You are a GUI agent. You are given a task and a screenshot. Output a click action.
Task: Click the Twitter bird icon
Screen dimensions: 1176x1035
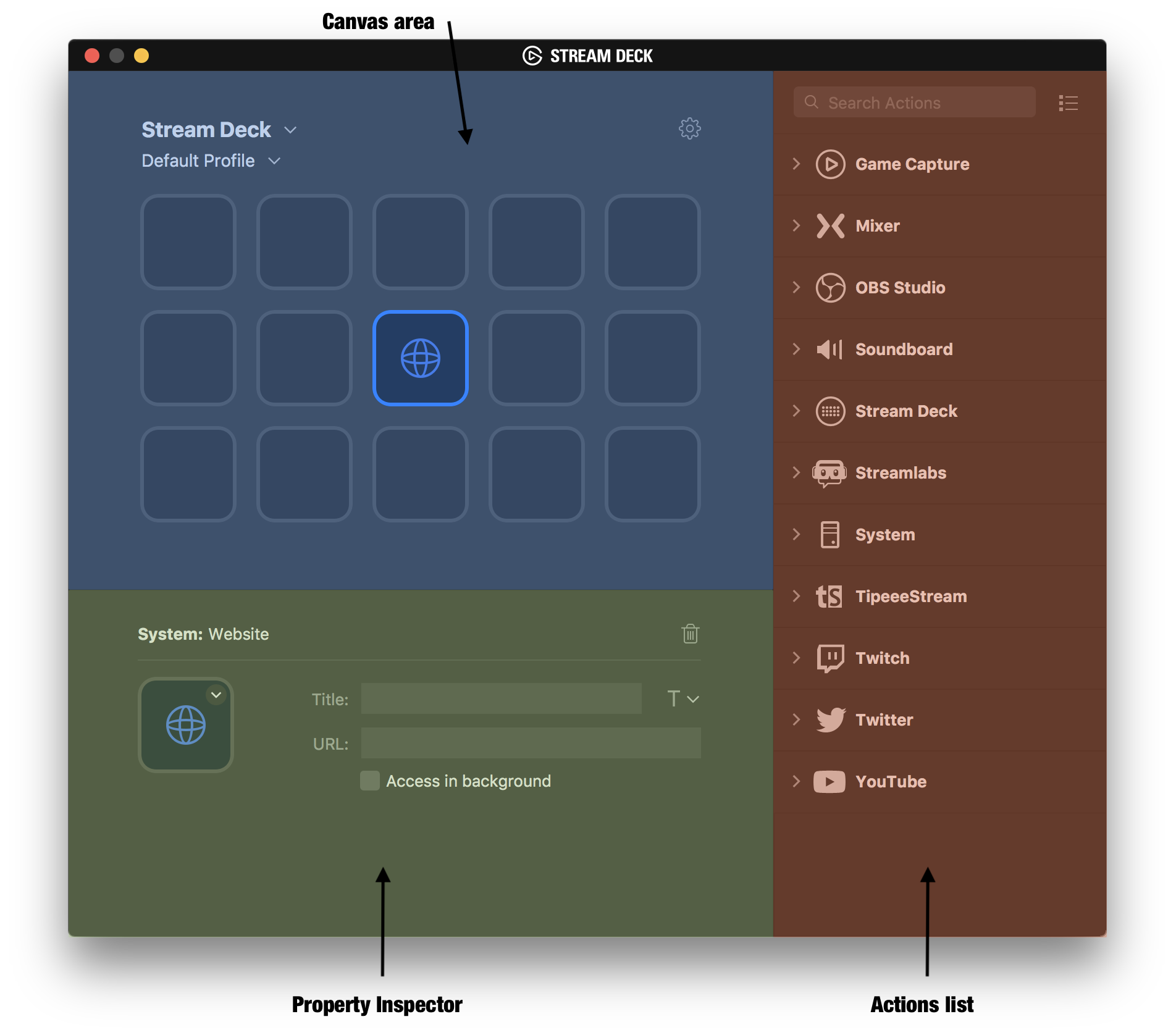tap(830, 719)
